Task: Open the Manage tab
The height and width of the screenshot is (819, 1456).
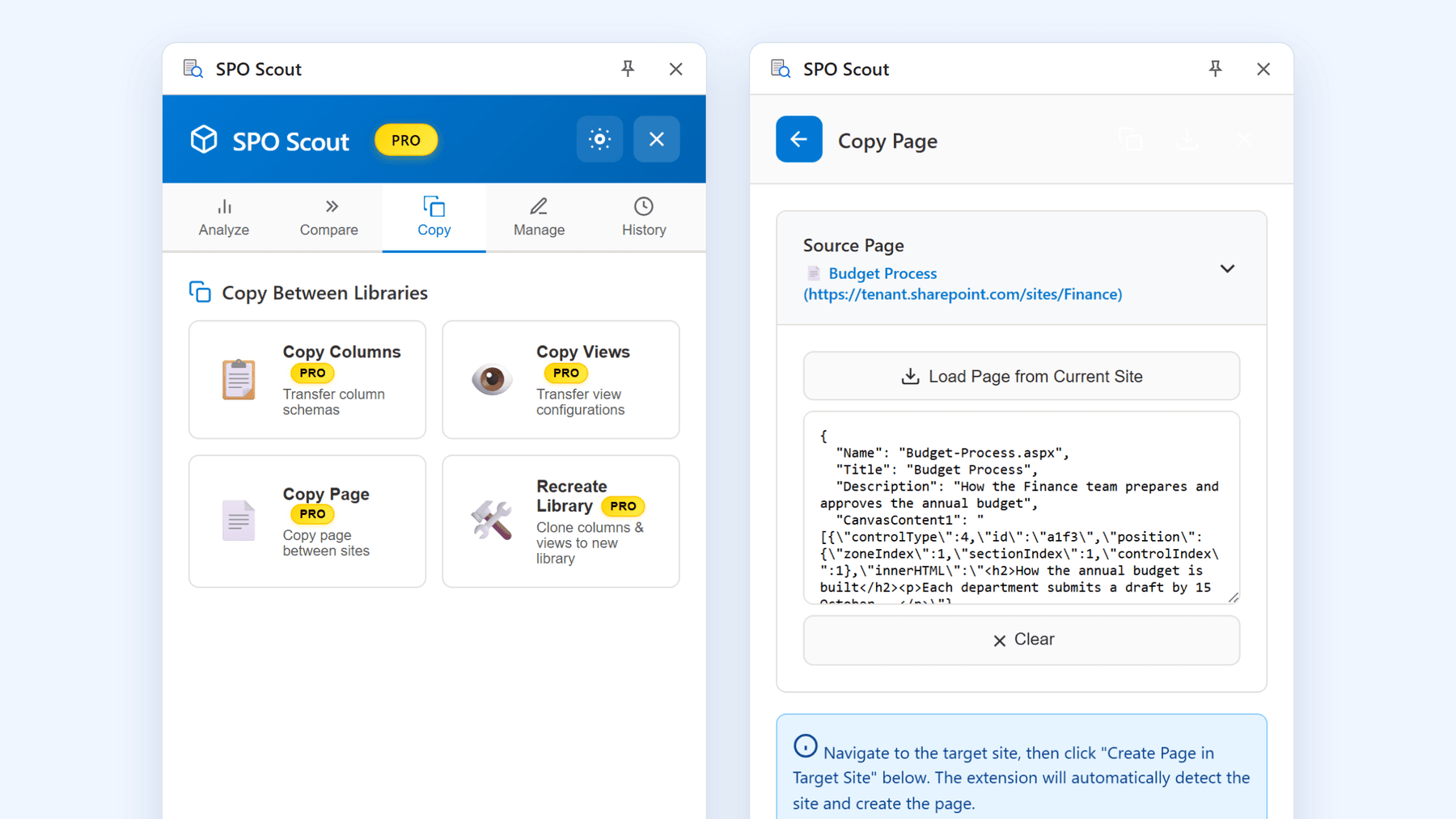Action: click(539, 217)
